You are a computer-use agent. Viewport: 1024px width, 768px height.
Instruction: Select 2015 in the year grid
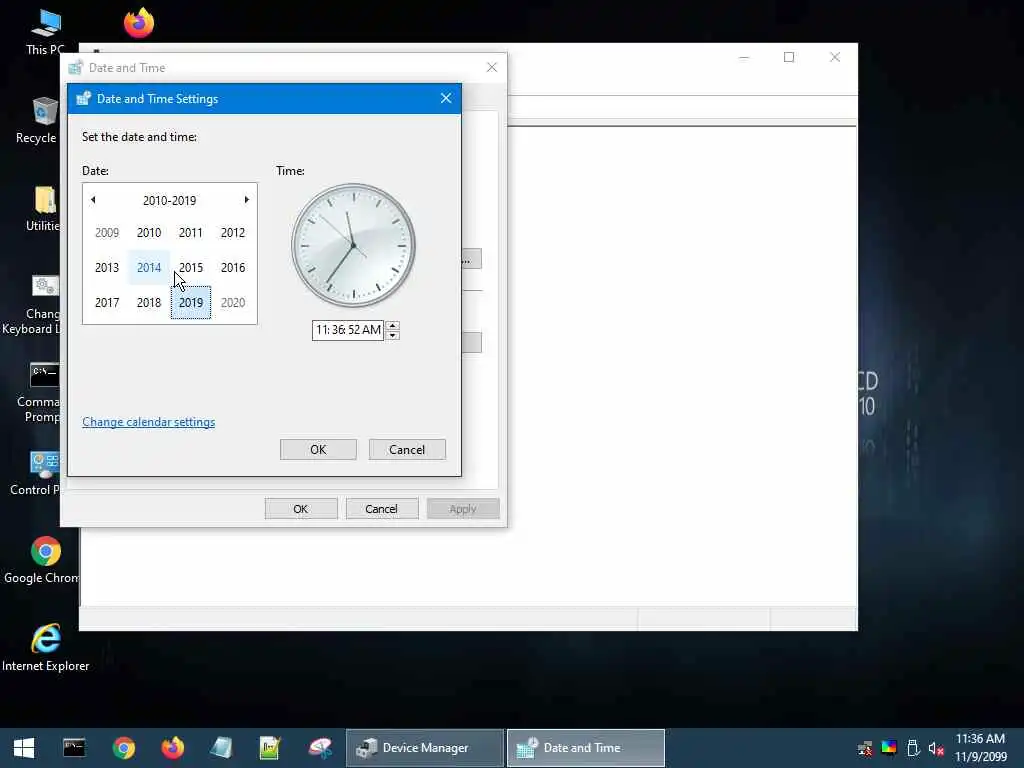coord(191,268)
